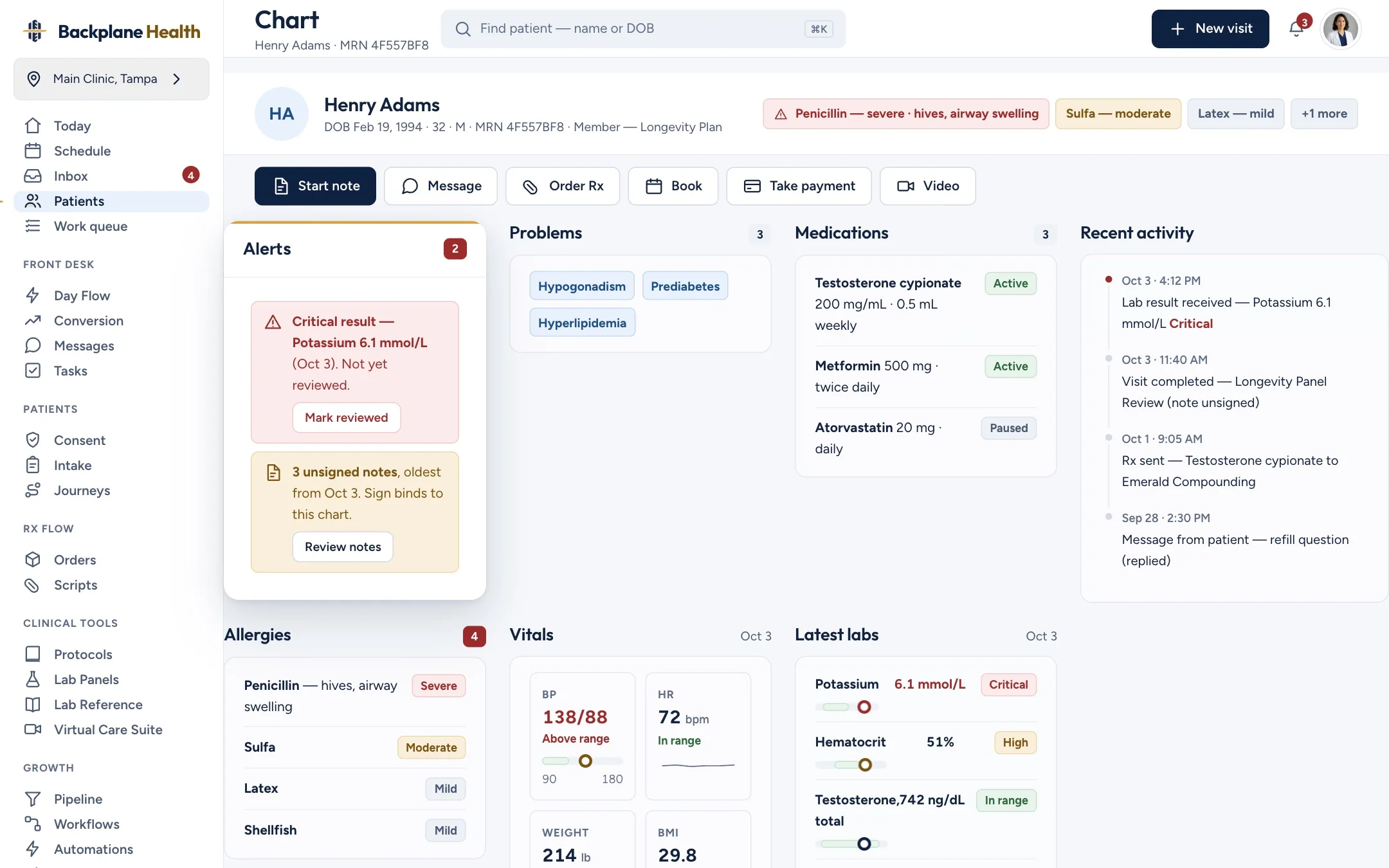Open the Orders box icon
This screenshot has height=868, width=1389.
(x=33, y=559)
